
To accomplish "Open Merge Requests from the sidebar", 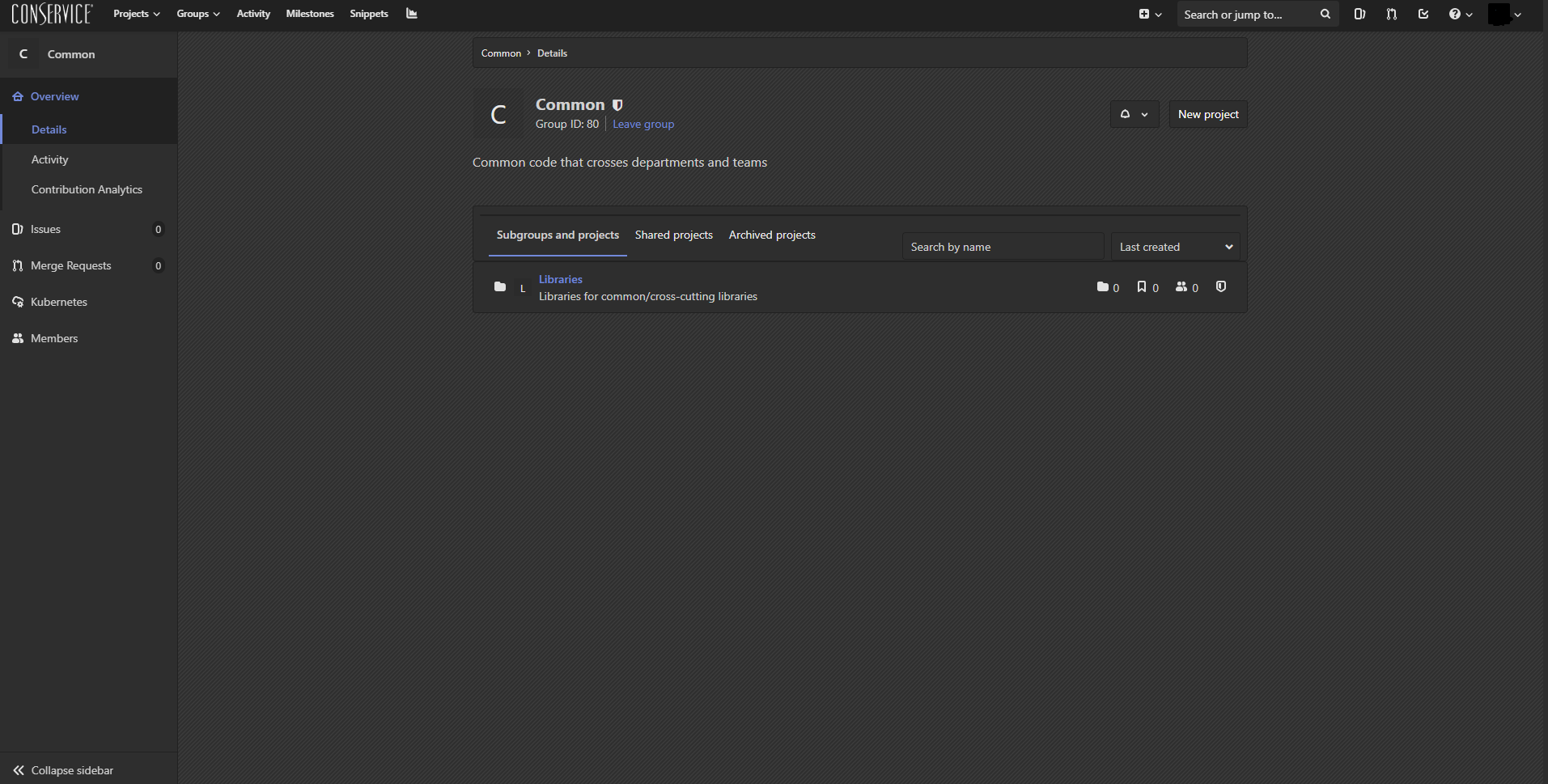I will 70,265.
